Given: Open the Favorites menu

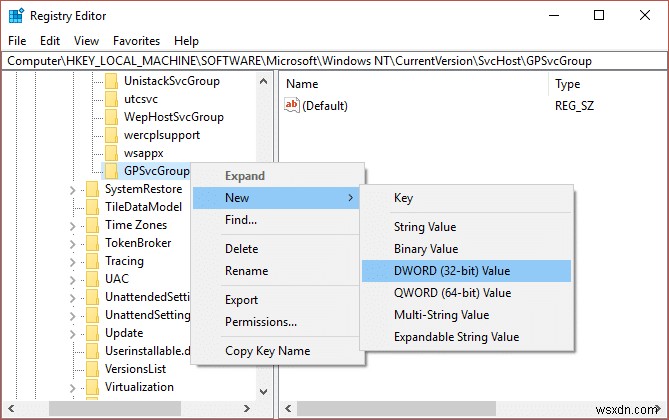Looking at the screenshot, I should 136,41.
